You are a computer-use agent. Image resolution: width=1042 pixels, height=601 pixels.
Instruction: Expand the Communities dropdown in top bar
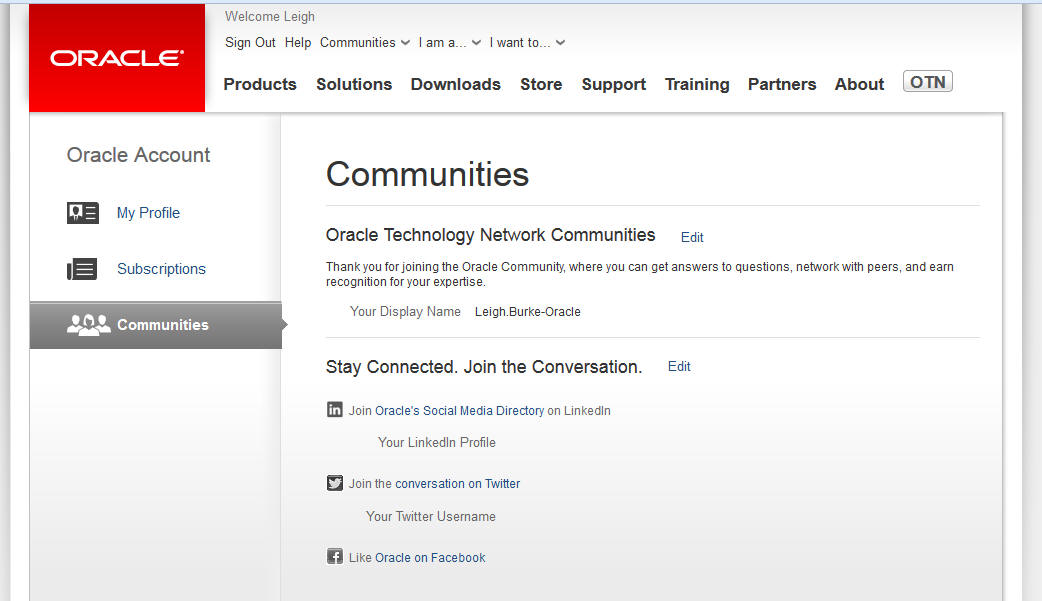tap(365, 43)
